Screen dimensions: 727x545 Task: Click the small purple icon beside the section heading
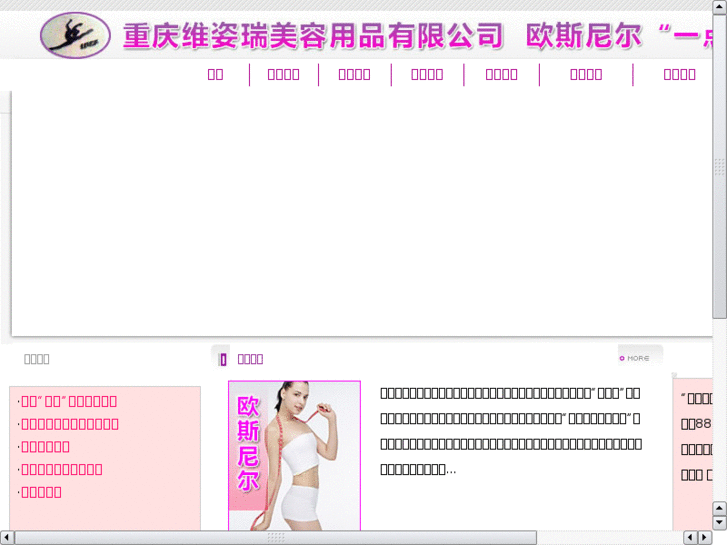point(223,359)
